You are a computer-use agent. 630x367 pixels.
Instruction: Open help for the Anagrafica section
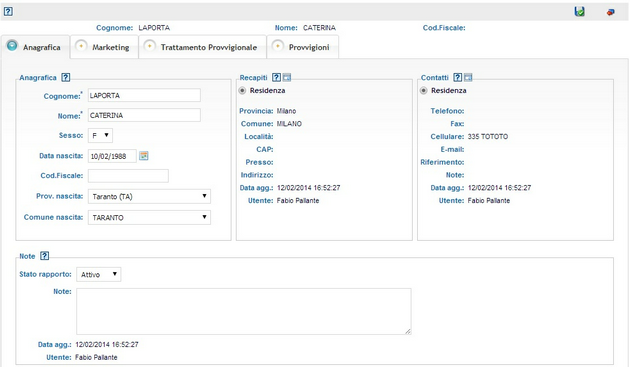(x=65, y=77)
